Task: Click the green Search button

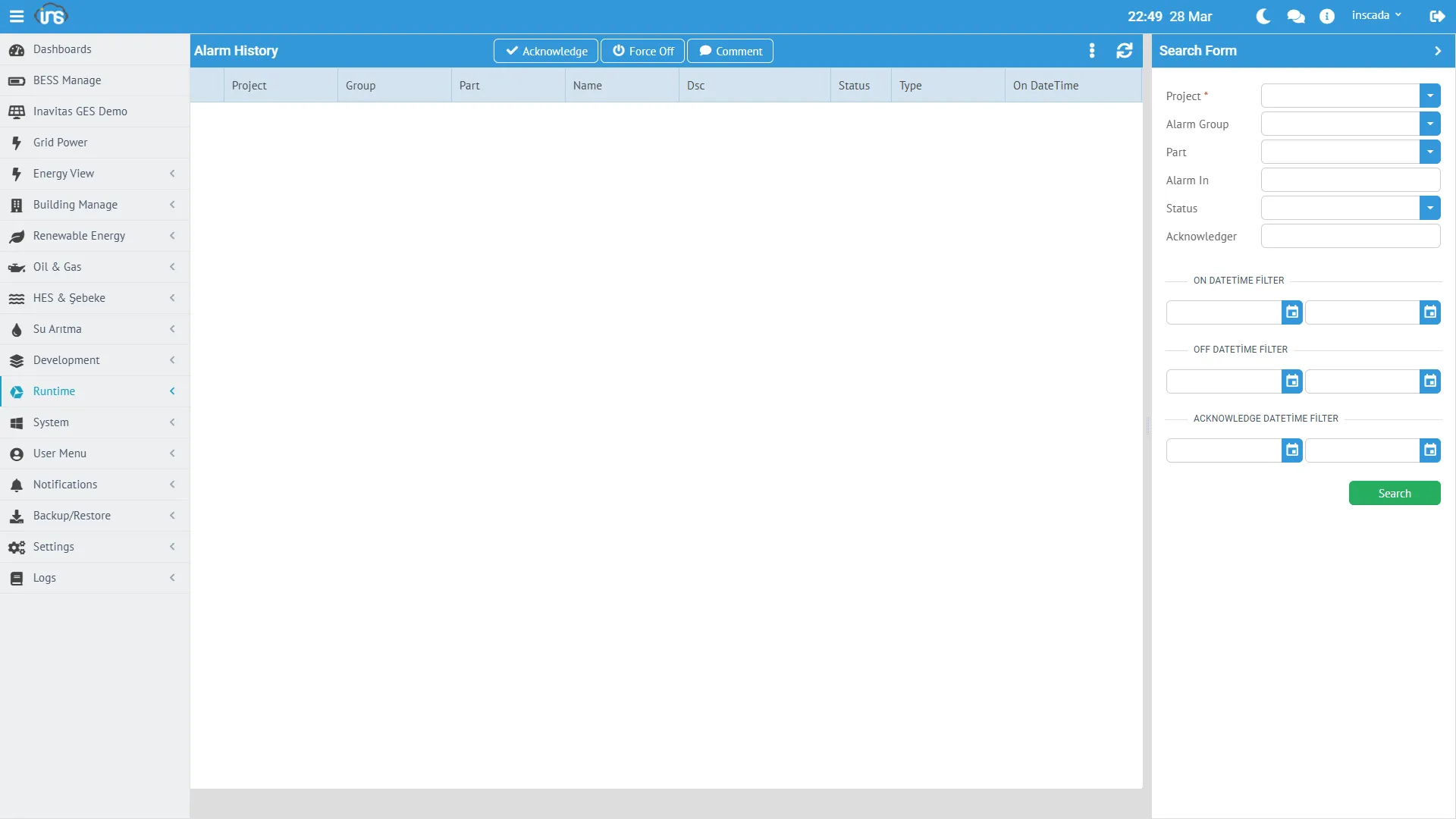Action: coord(1394,493)
